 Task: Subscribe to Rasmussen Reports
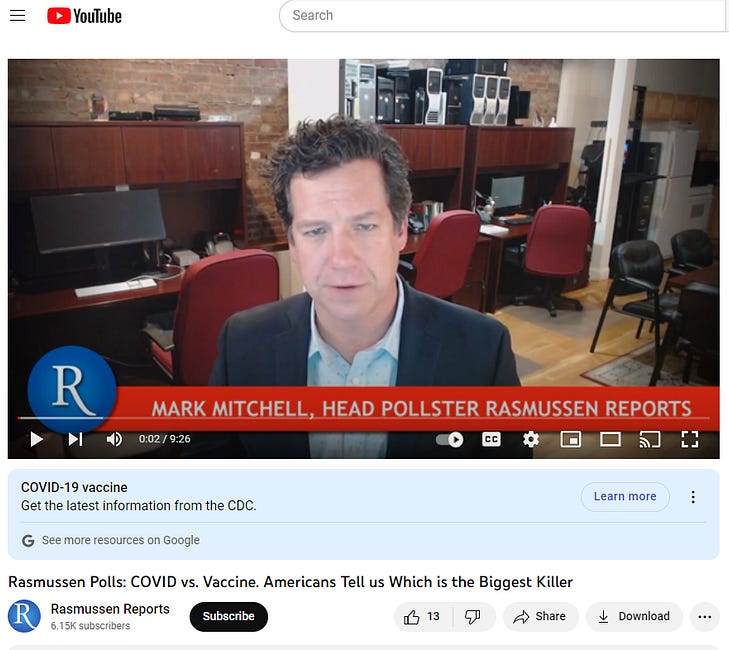coord(228,616)
